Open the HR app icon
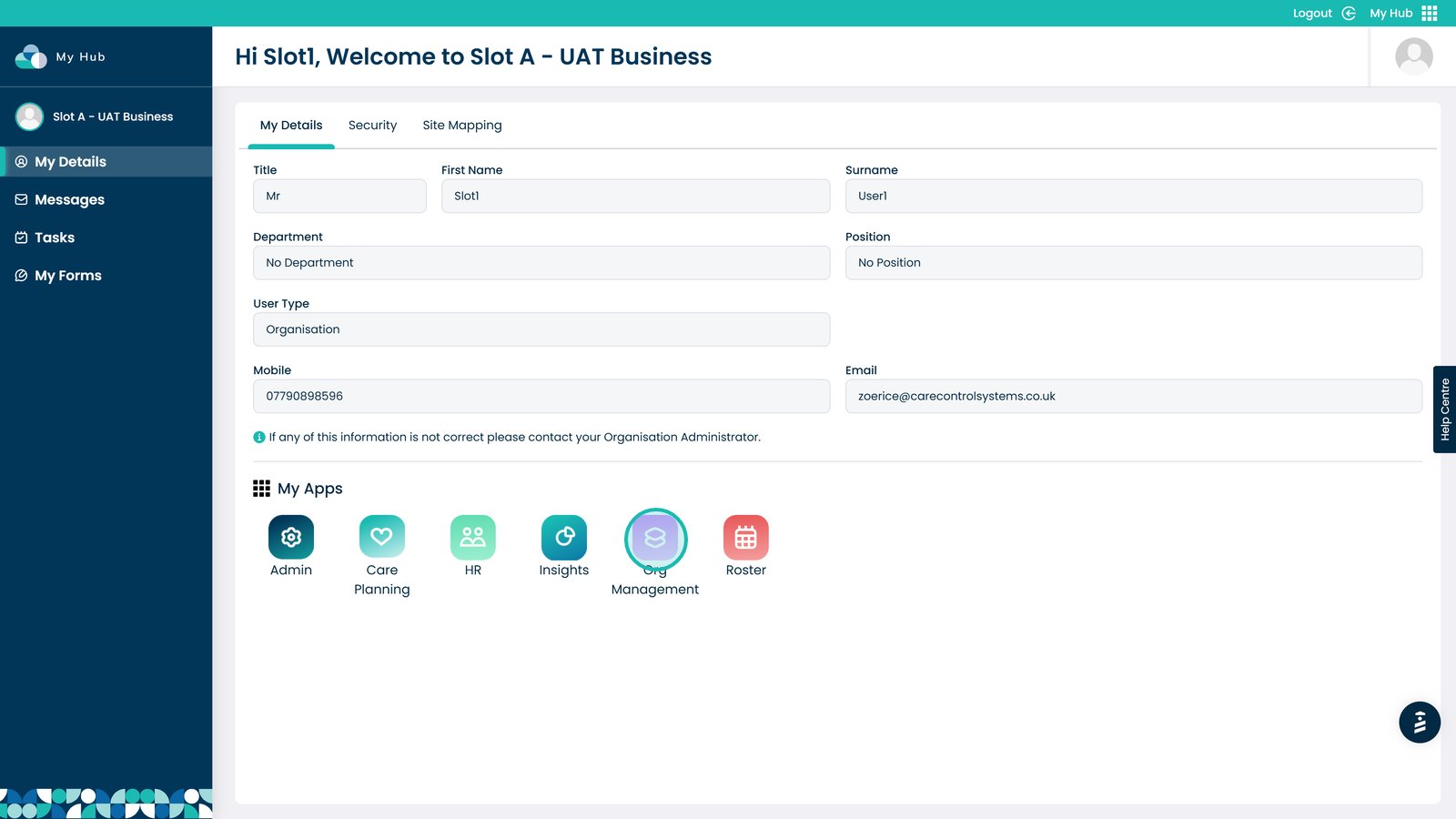This screenshot has height=819, width=1456. tap(473, 538)
